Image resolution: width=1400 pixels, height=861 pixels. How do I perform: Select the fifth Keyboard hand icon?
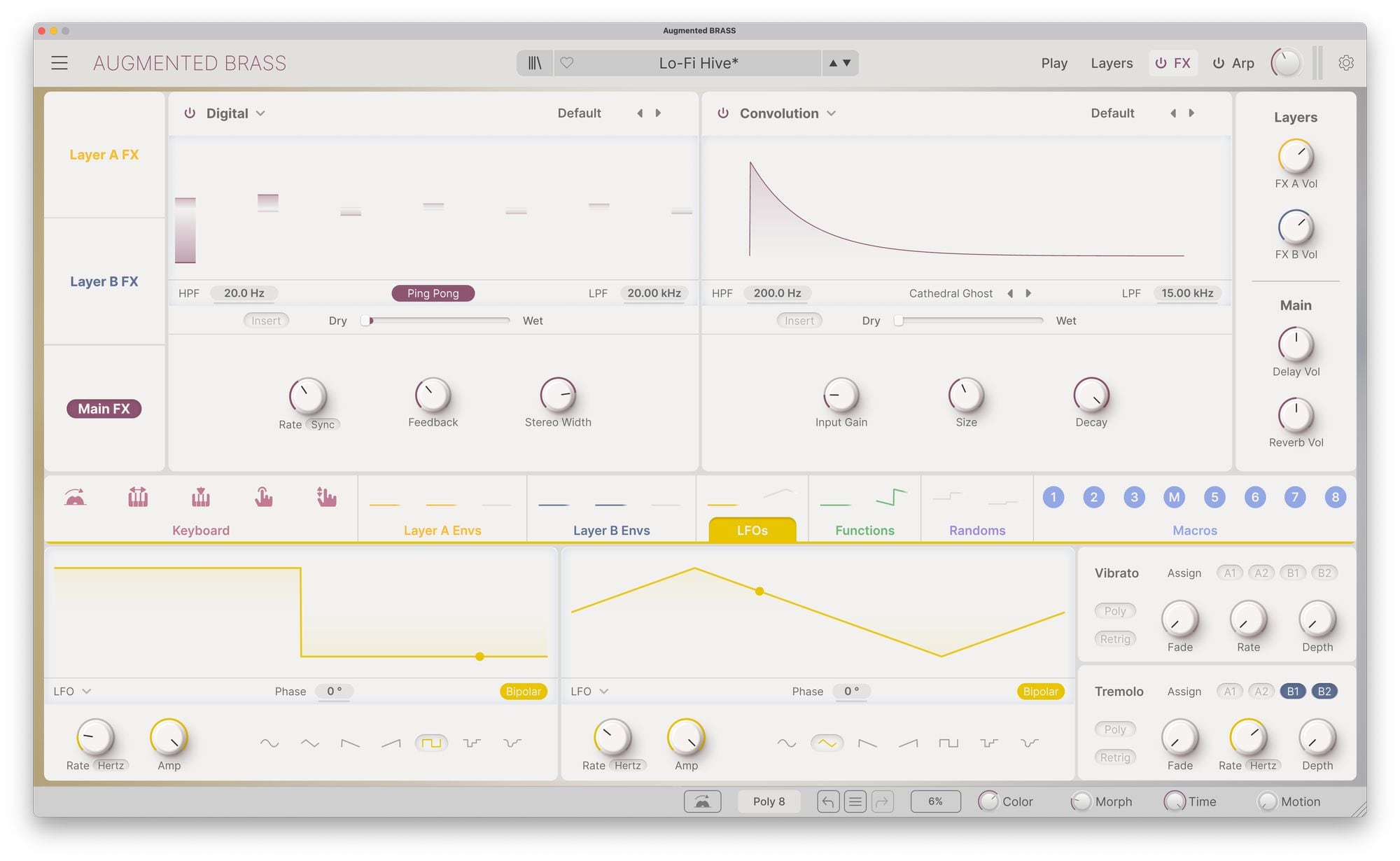[x=326, y=497]
